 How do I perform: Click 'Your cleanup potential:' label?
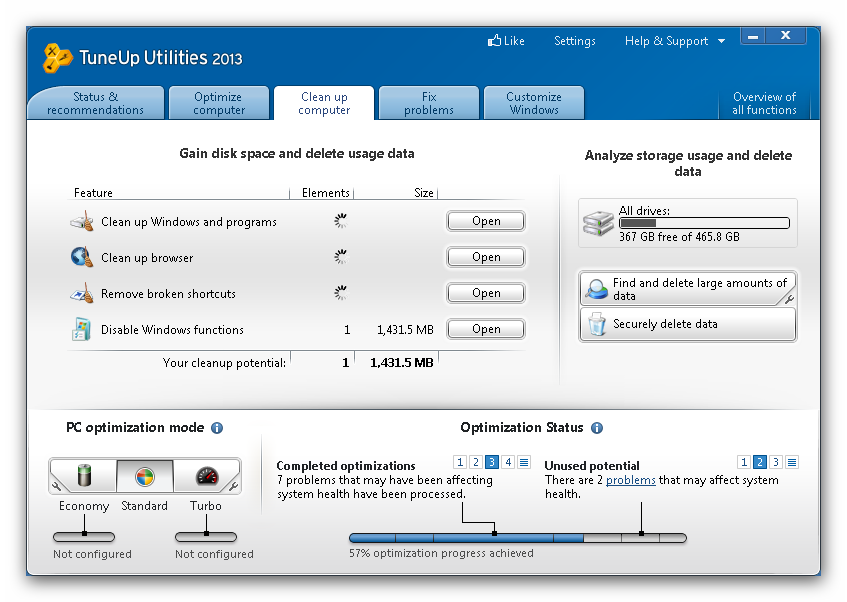[224, 363]
